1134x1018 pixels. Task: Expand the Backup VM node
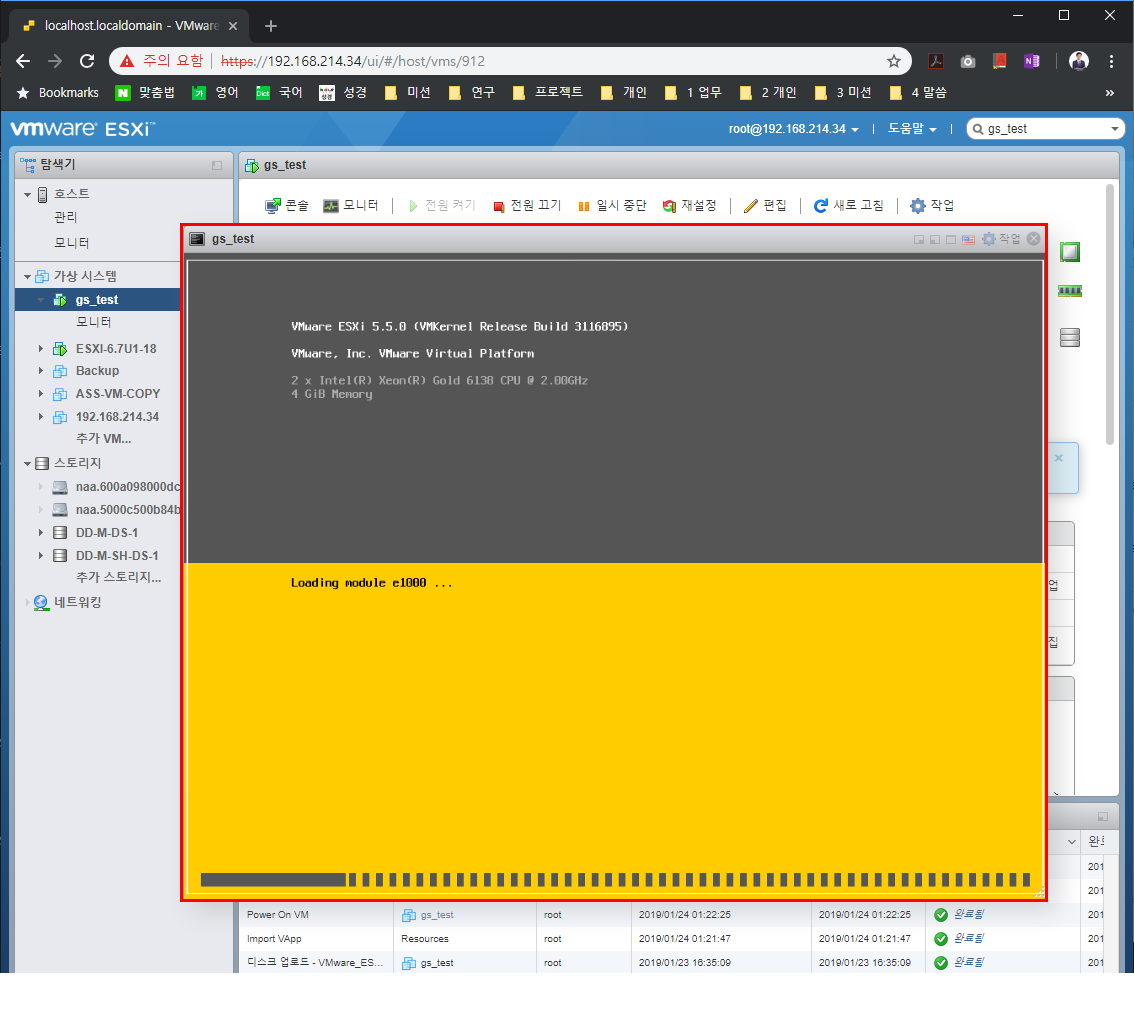[41, 371]
